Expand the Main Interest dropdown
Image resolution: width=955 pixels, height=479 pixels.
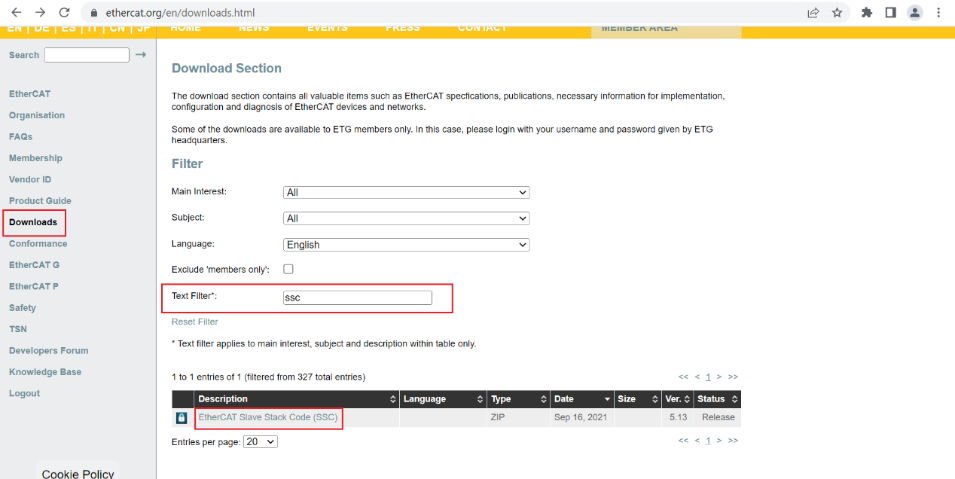pos(406,192)
